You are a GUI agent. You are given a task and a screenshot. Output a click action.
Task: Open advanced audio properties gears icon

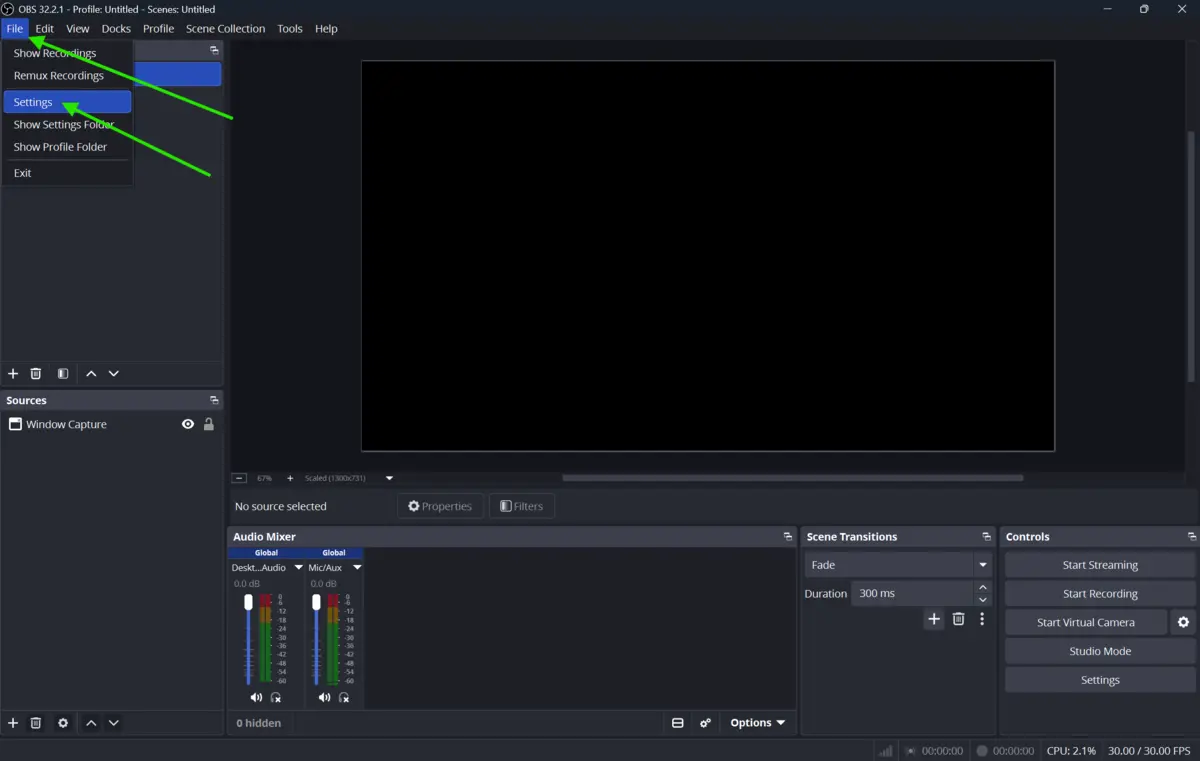point(706,723)
